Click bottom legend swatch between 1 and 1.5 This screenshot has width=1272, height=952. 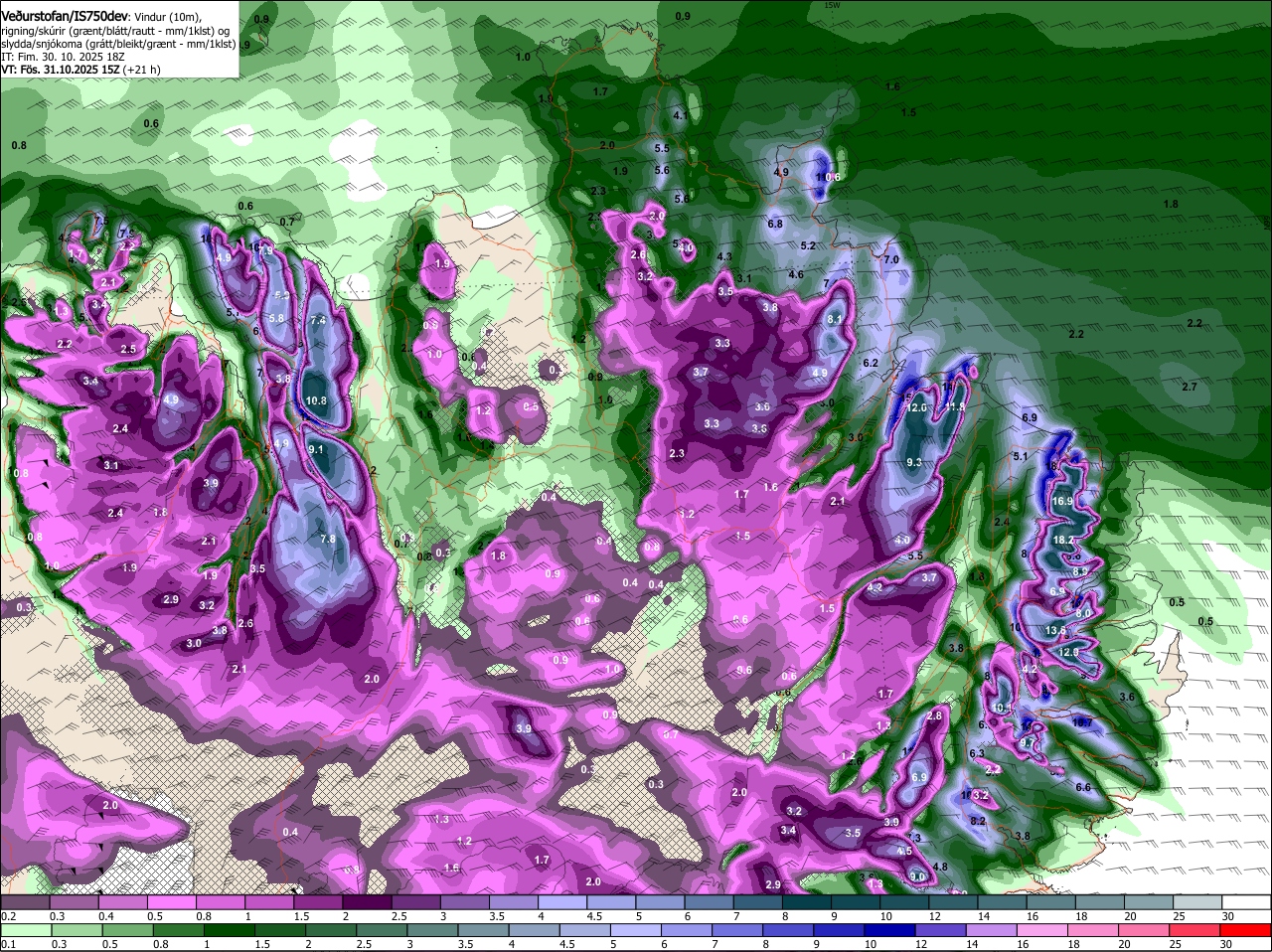231,930
